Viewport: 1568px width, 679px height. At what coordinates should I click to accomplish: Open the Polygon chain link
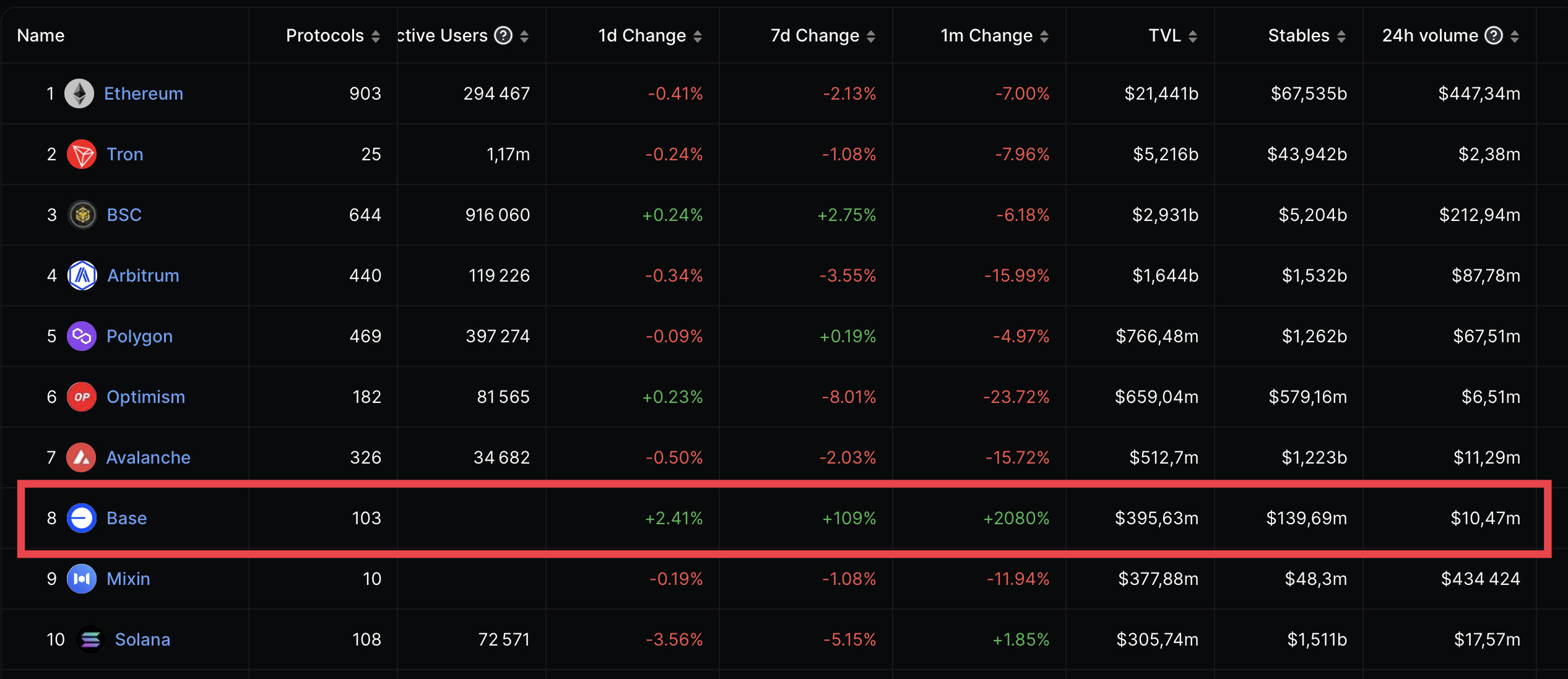coord(140,336)
